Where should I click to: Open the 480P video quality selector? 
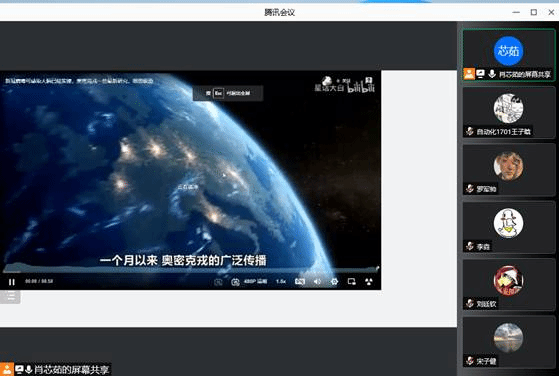tap(255, 282)
